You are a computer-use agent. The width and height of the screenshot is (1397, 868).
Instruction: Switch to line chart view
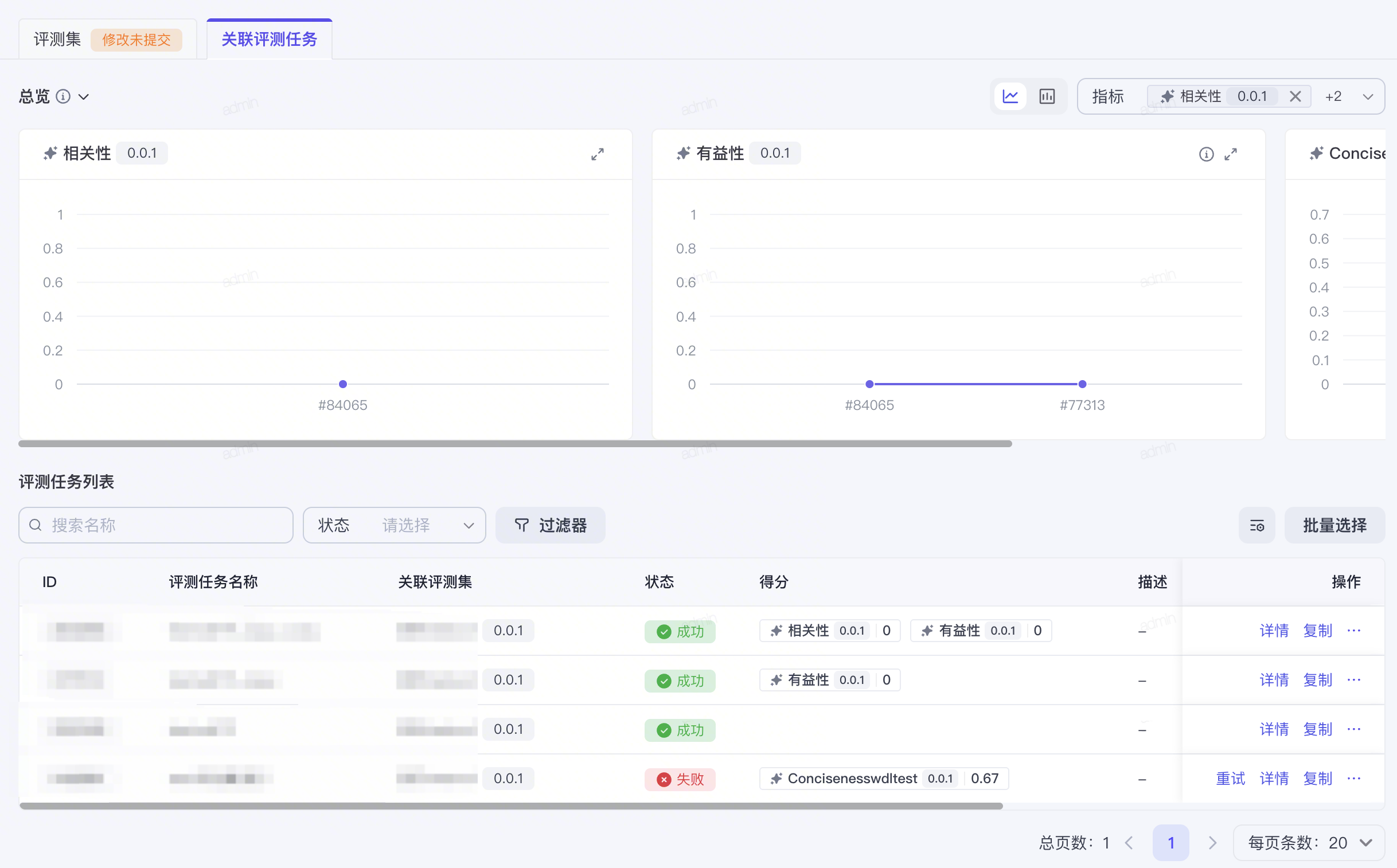[x=1010, y=96]
